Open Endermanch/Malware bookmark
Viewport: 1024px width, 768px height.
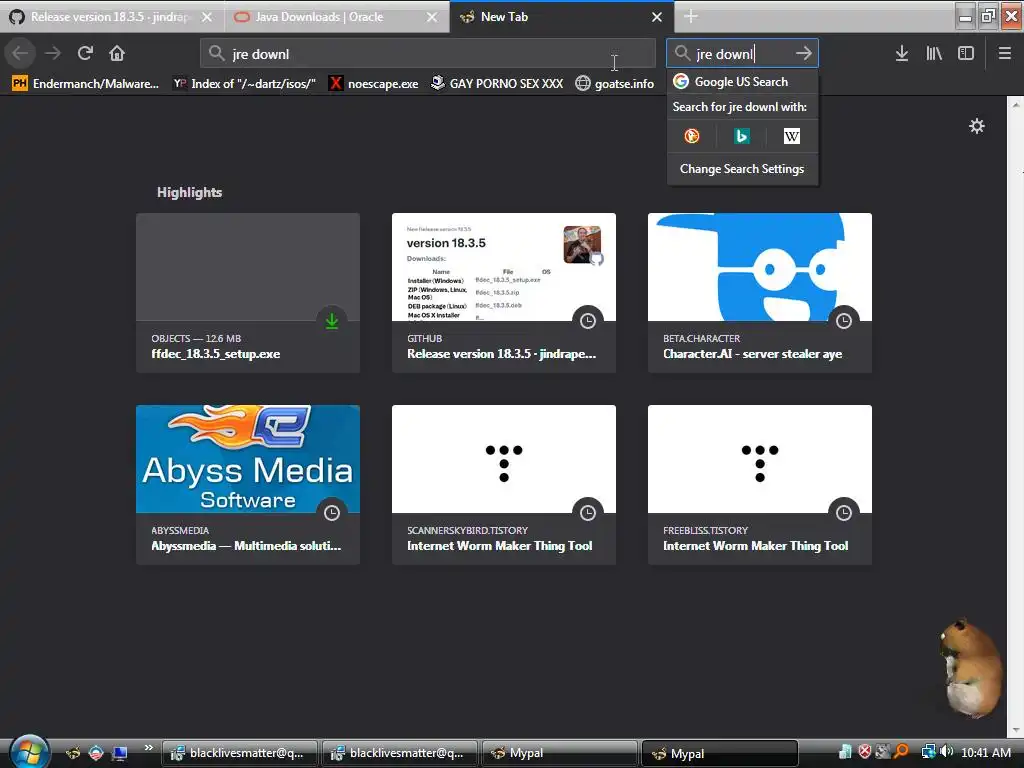coord(86,84)
